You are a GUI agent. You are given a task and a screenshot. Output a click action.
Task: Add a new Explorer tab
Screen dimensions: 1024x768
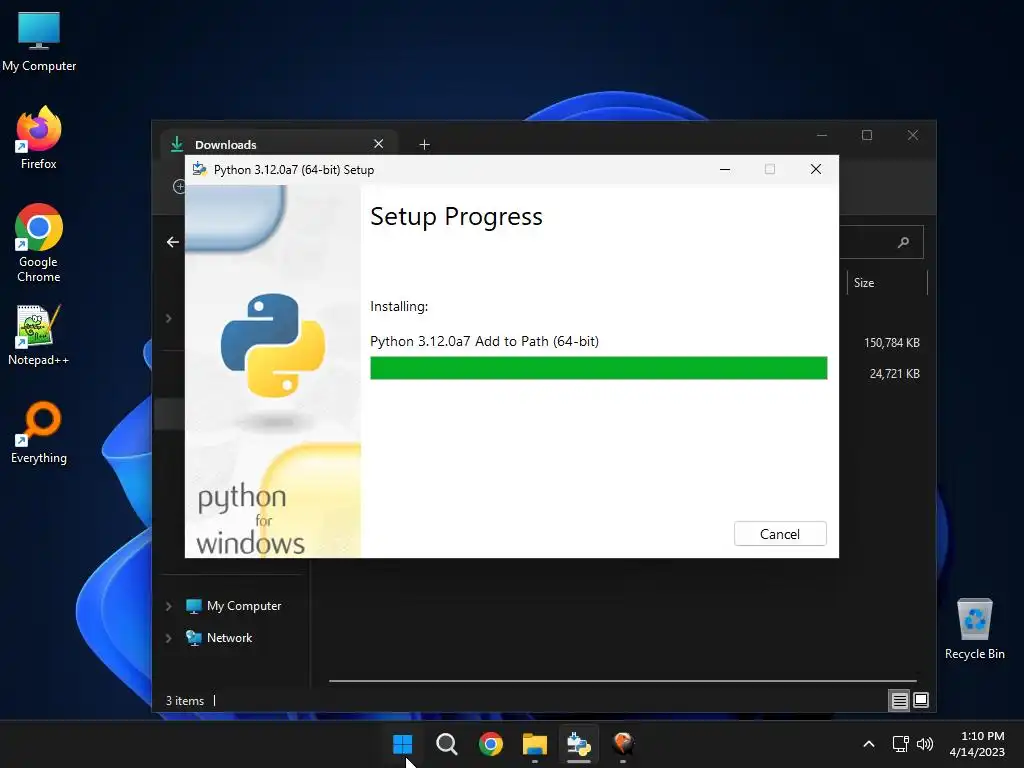click(424, 144)
